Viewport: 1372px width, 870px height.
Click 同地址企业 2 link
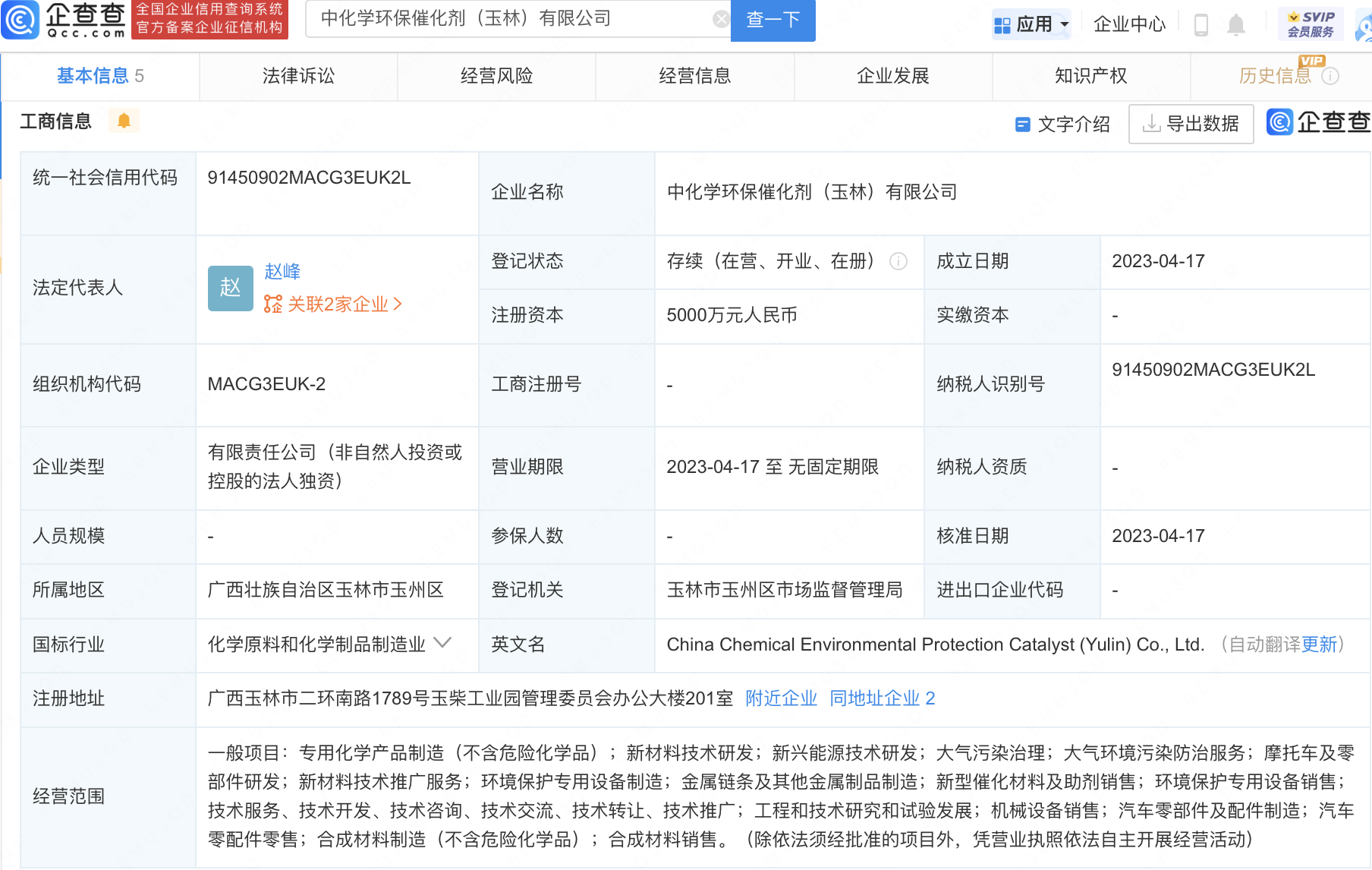coord(882,698)
